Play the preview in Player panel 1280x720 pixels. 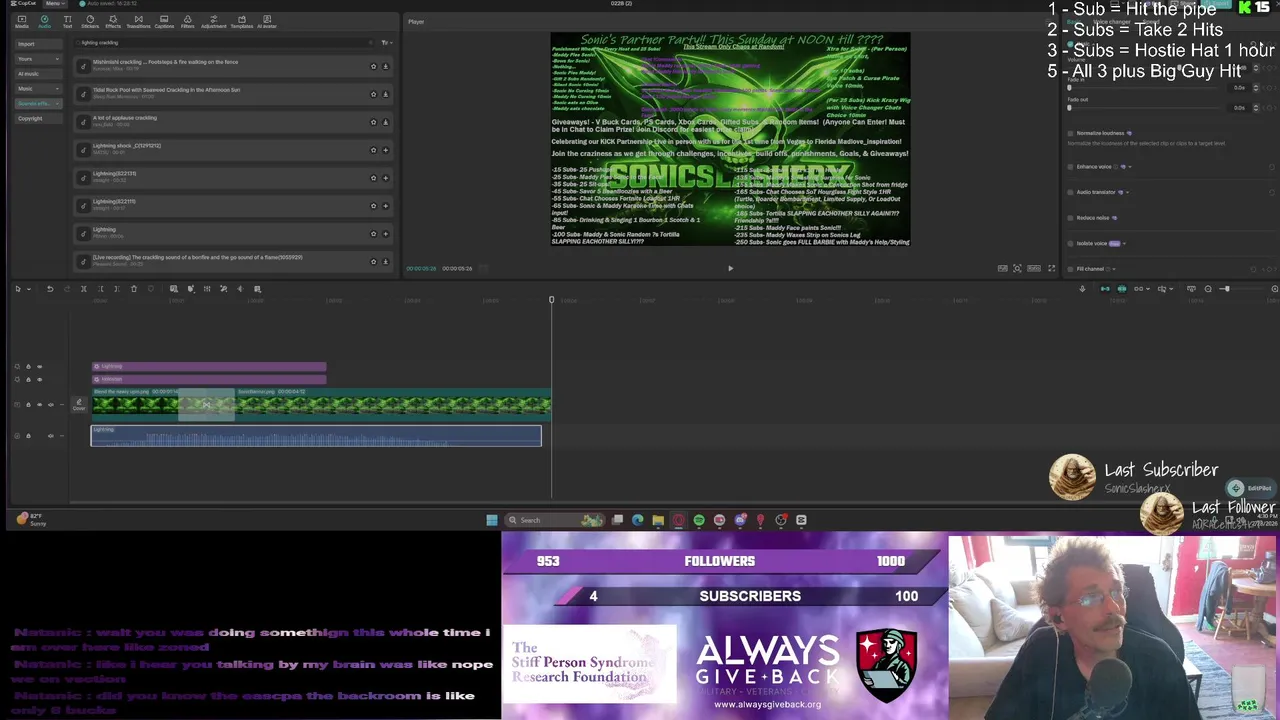pyautogui.click(x=730, y=268)
